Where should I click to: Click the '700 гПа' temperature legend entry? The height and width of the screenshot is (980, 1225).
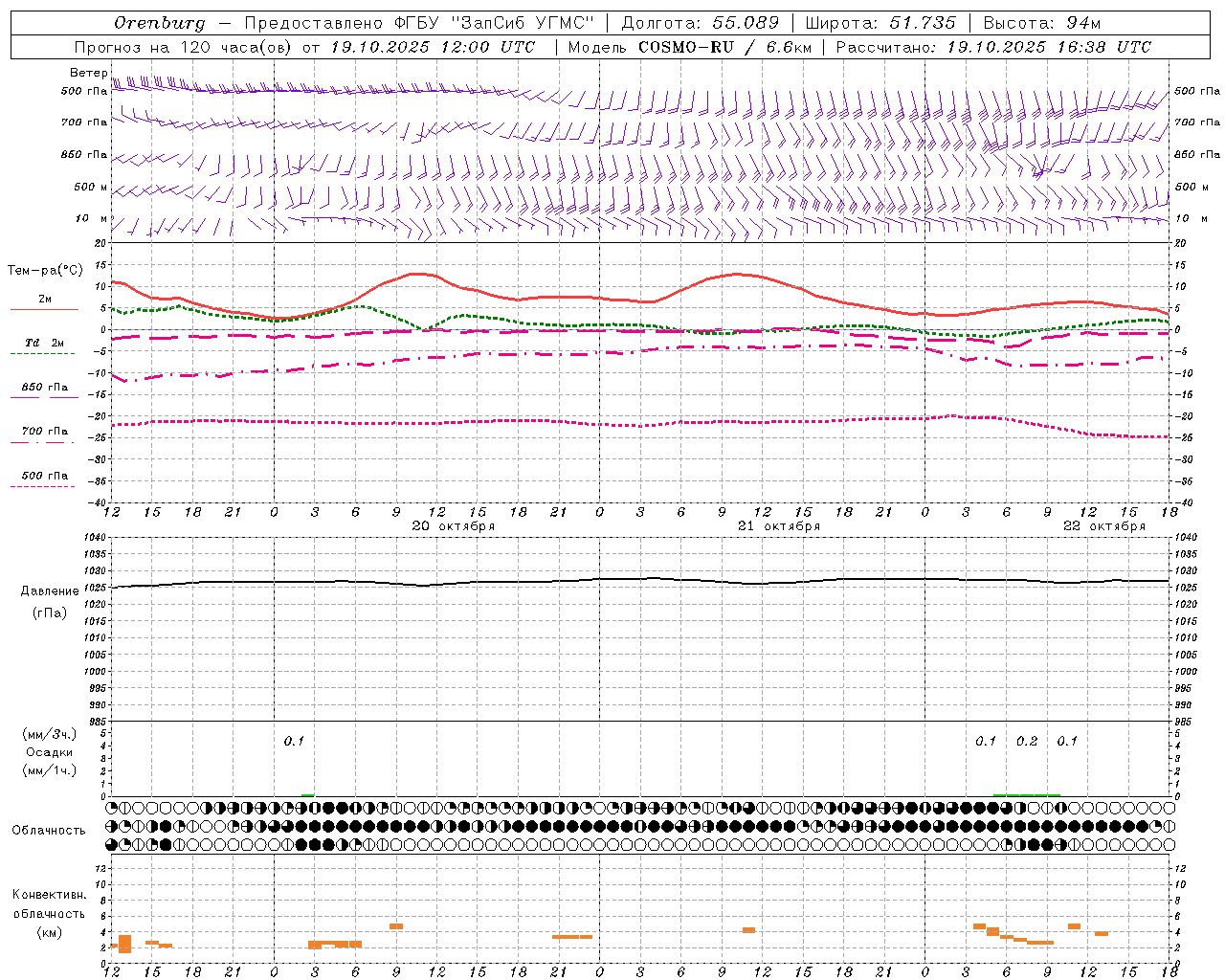44,431
